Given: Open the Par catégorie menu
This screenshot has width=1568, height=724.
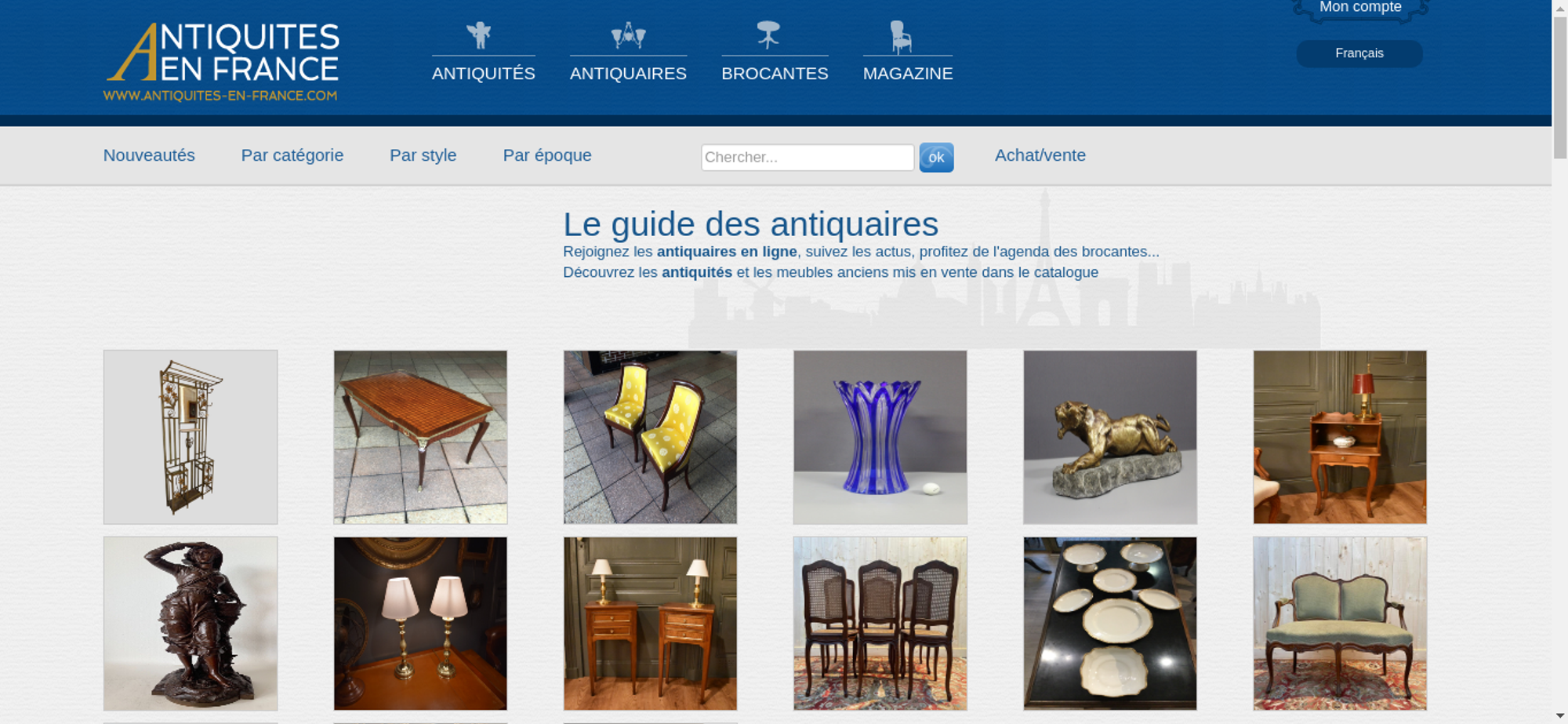Looking at the screenshot, I should tap(292, 155).
